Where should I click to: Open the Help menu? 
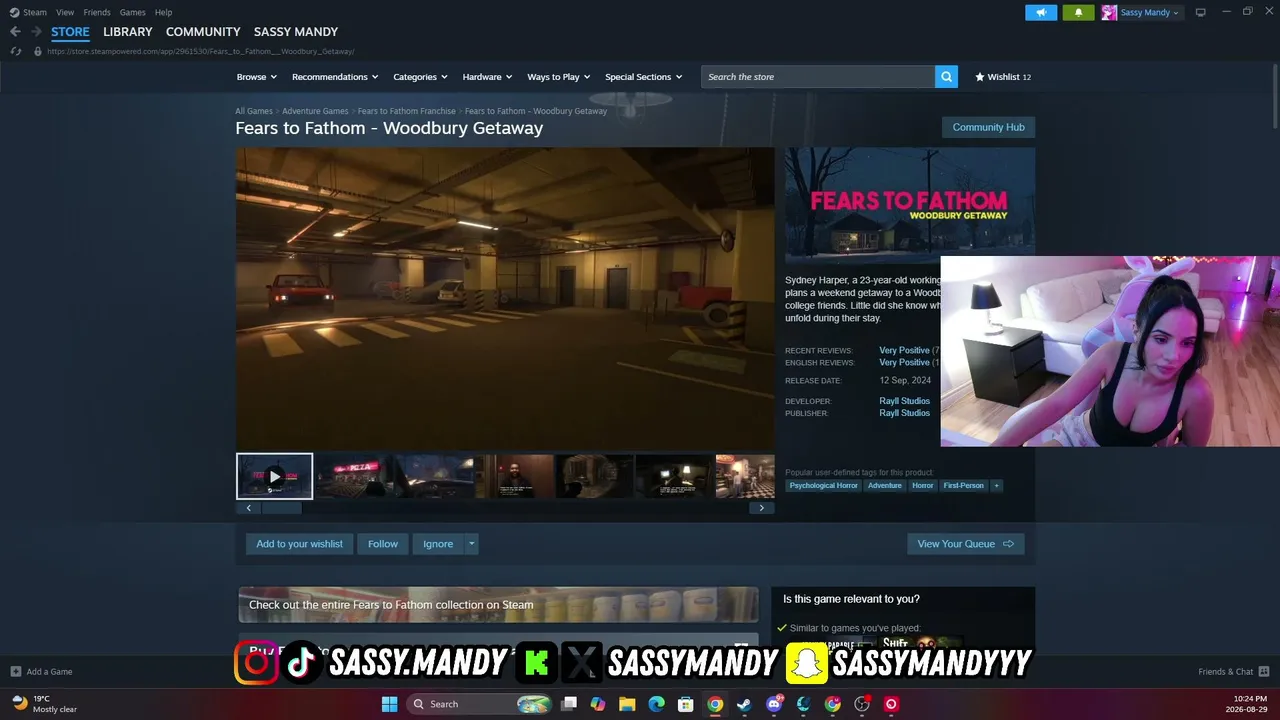[x=163, y=12]
